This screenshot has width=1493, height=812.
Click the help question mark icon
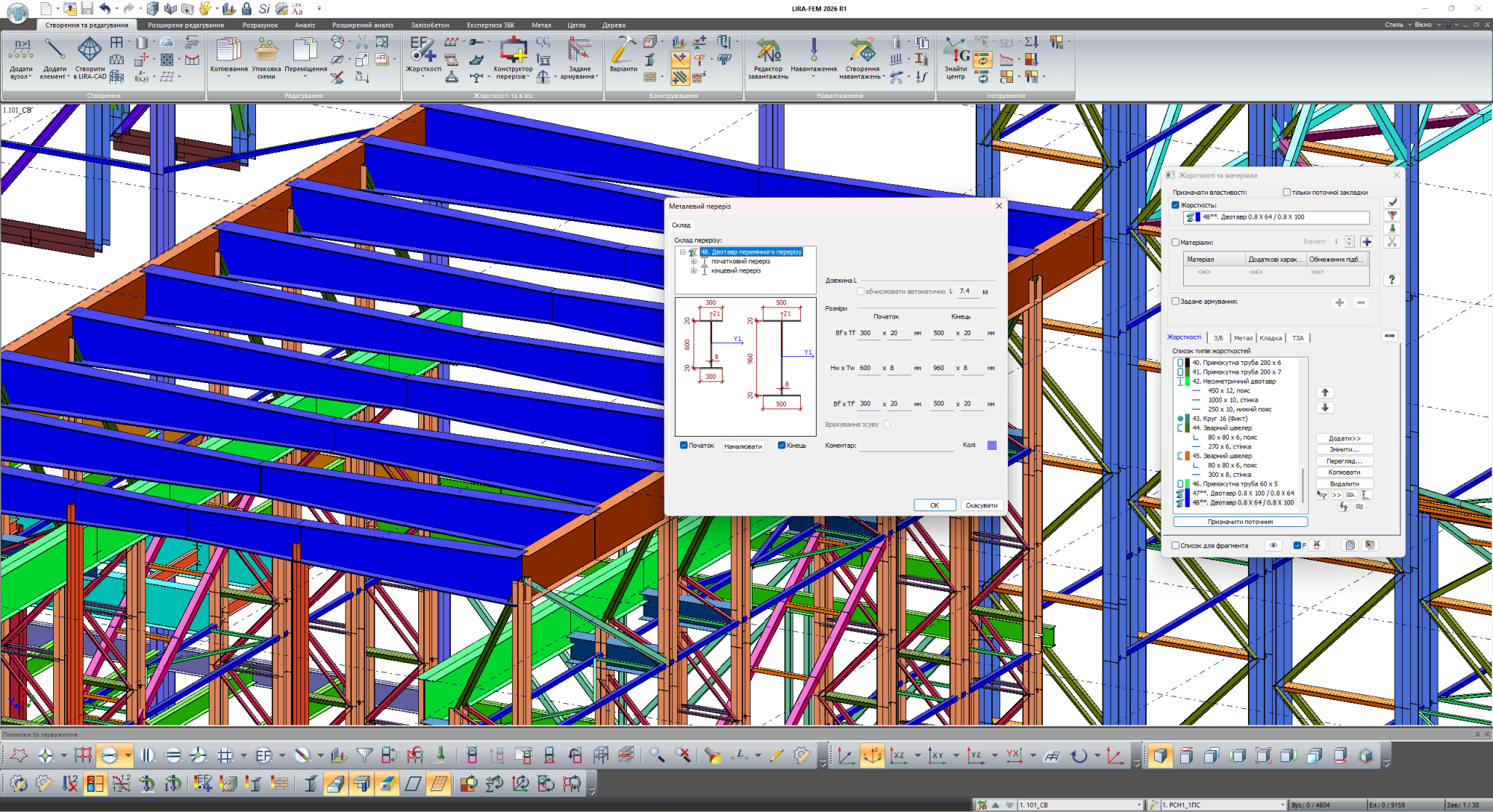[1391, 279]
